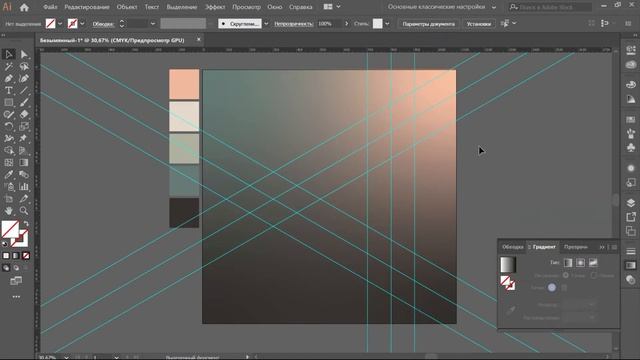The image size is (640, 360).
Task: Select the Symbol Sprayer tool
Action: coord(9,187)
